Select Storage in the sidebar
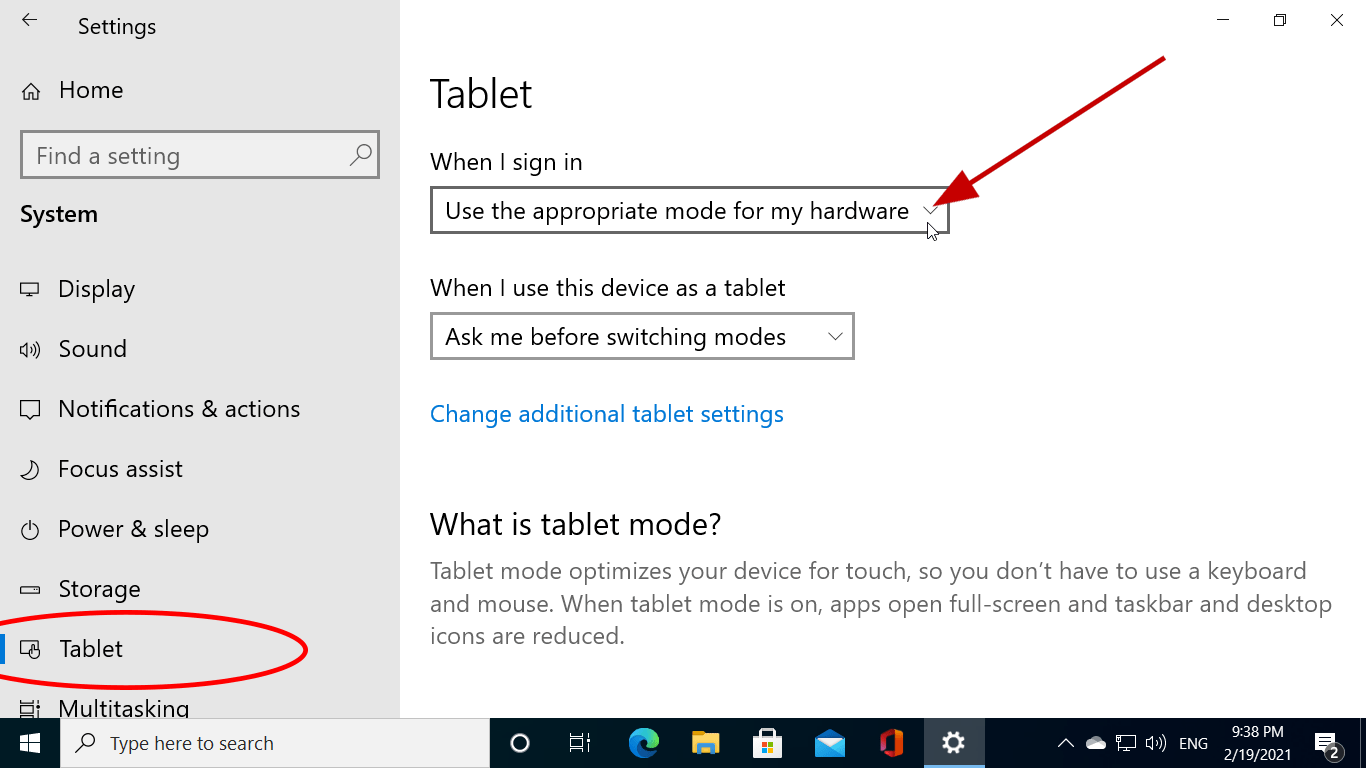 tap(99, 588)
